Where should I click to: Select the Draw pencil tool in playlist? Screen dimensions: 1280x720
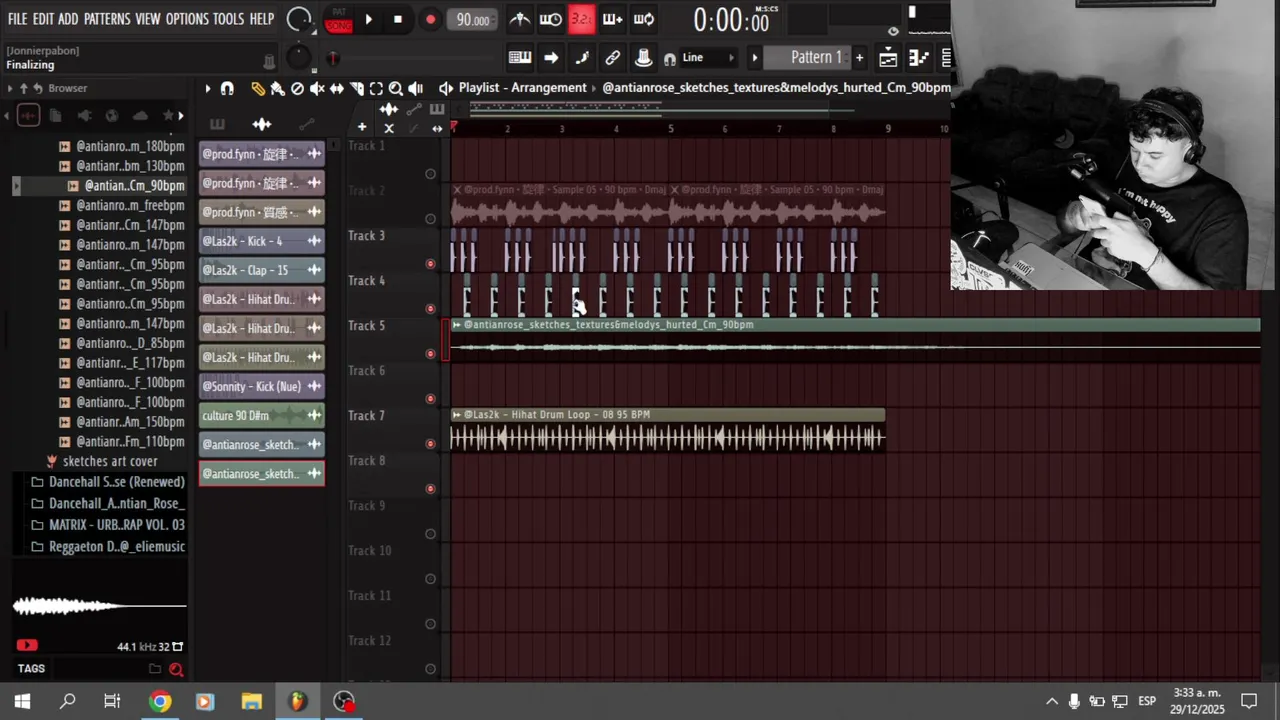point(258,88)
